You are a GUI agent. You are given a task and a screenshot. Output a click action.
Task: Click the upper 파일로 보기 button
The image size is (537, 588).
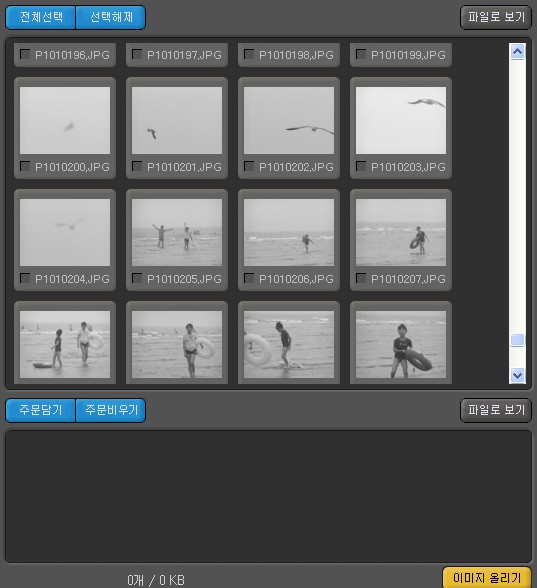(x=496, y=17)
